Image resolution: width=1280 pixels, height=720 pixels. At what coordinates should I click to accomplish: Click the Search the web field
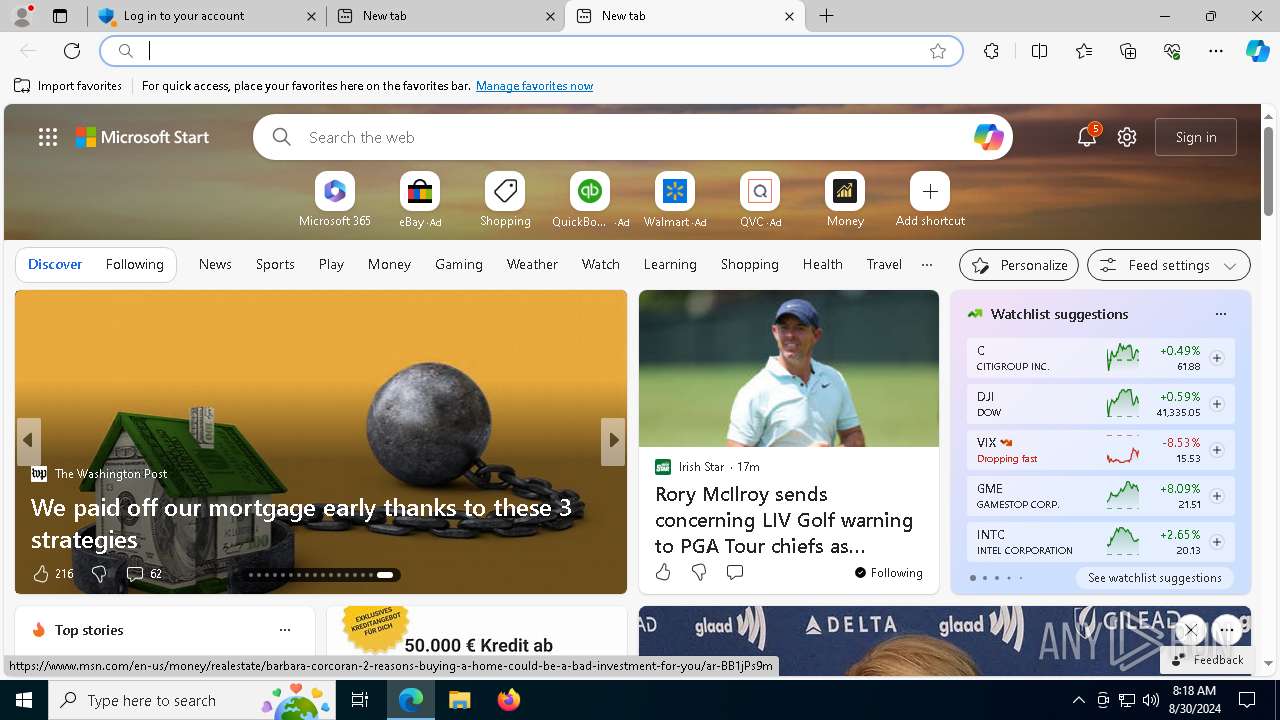pos(633,137)
